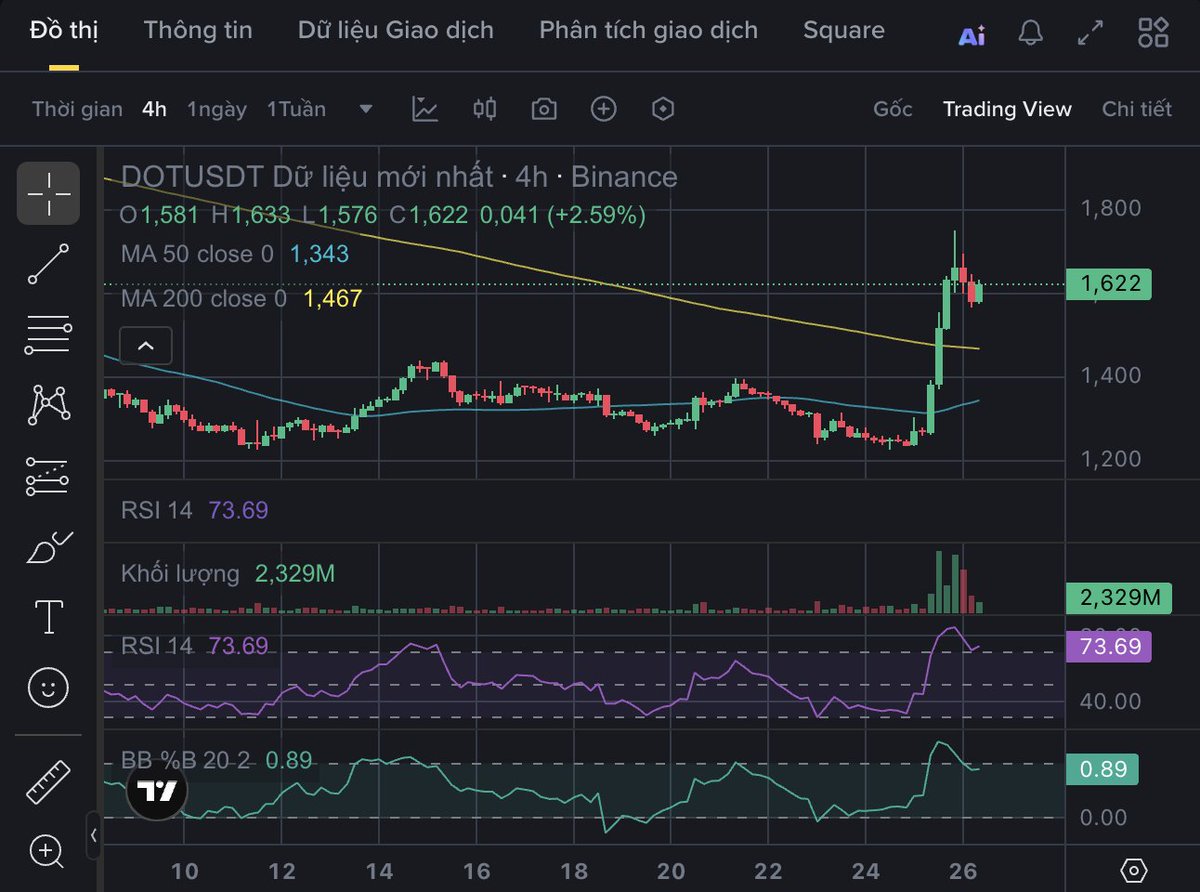Viewport: 1200px width, 892px height.
Task: Switch to Gốc chart view
Action: tap(893, 109)
